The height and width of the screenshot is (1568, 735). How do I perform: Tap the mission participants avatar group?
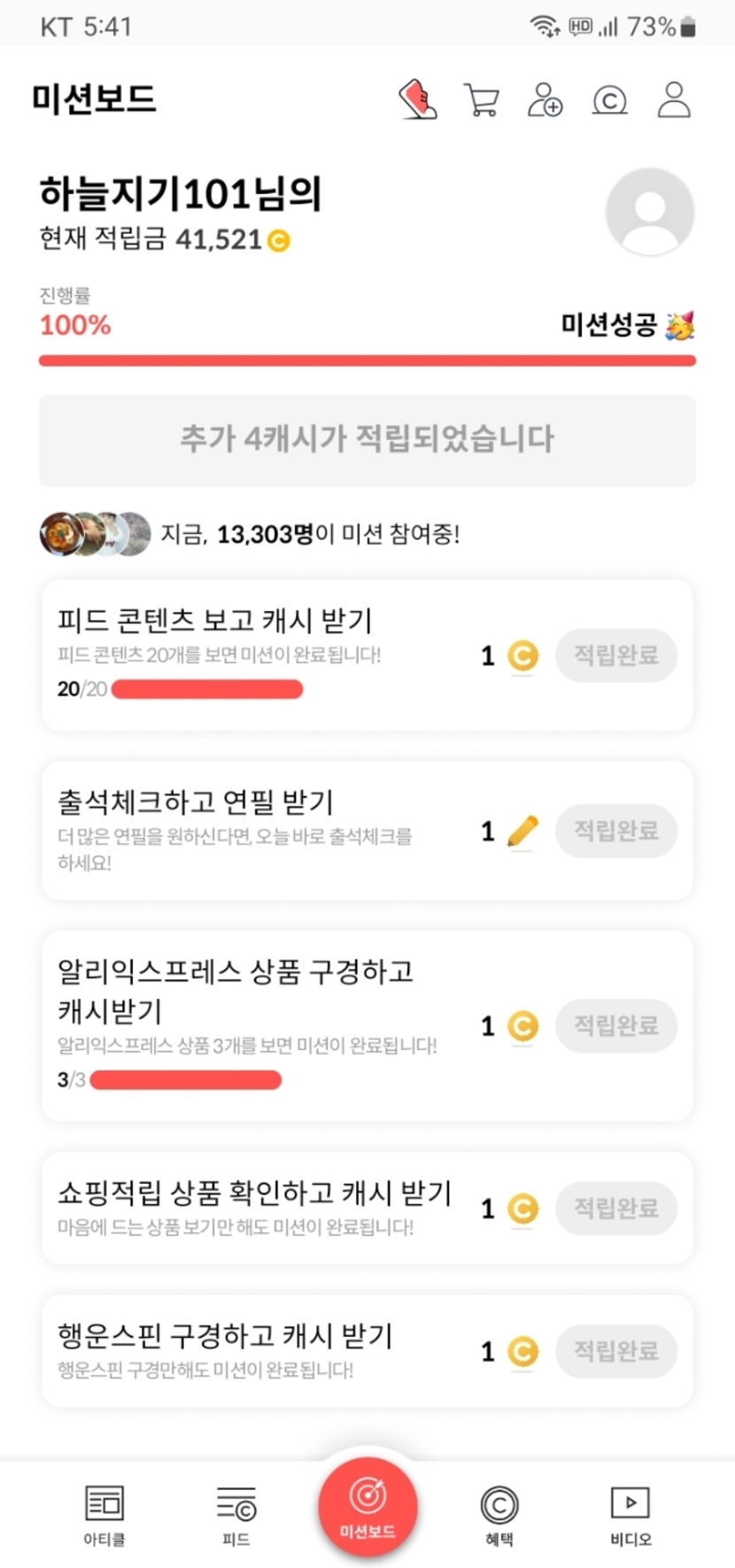[95, 534]
